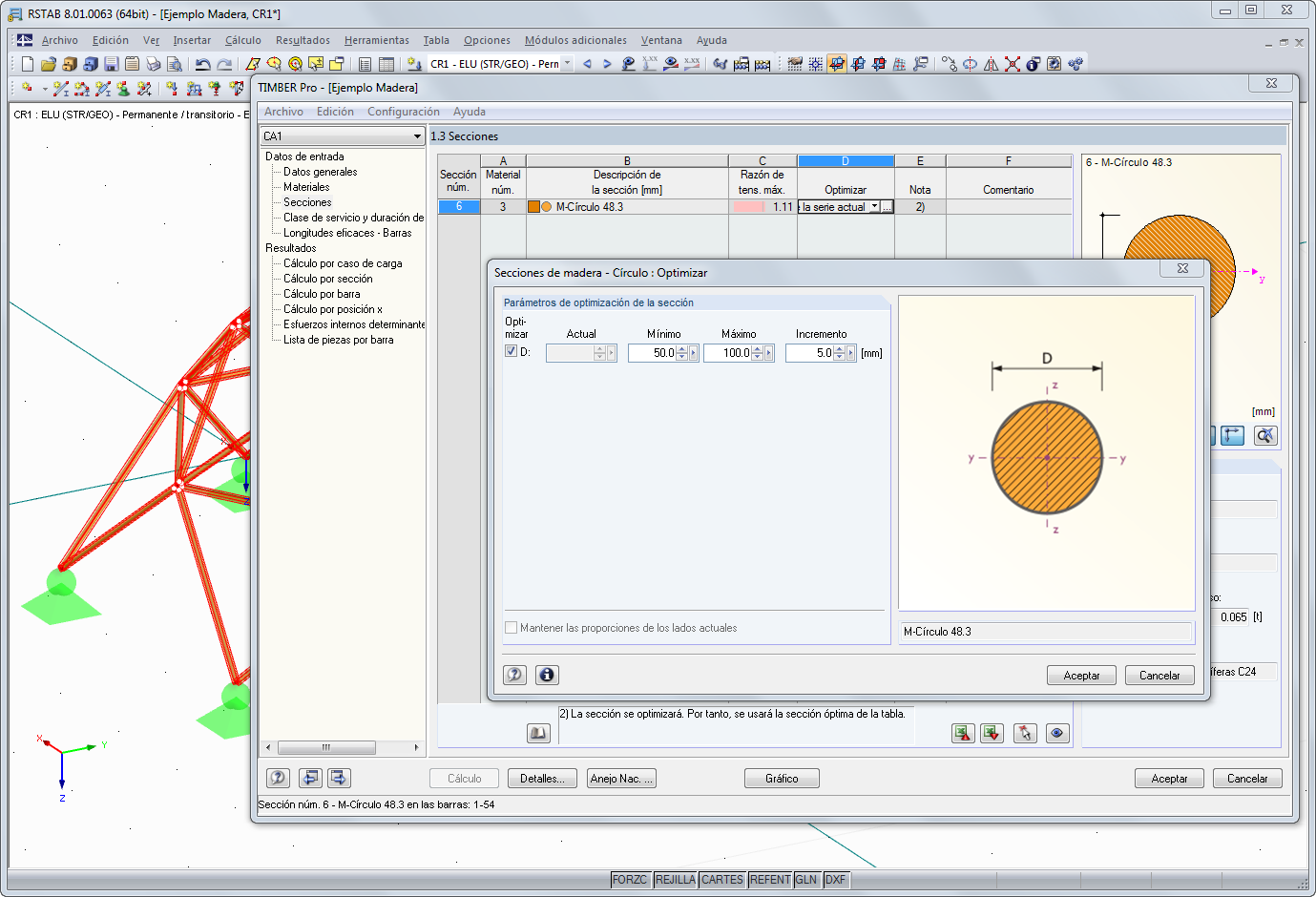
Task: Go to next table with right arrow icon
Action: click(x=339, y=778)
